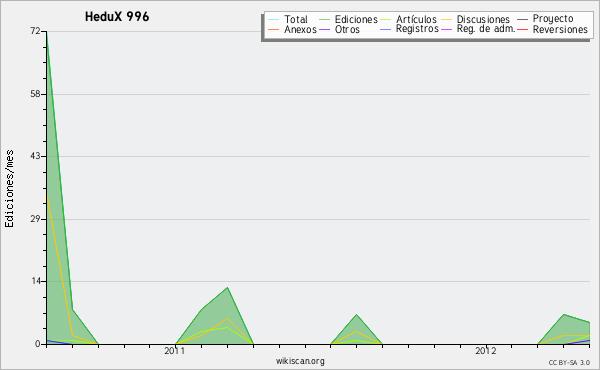Viewport: 600px width, 370px height.
Task: Click the y-axis value 29
Action: coord(35,219)
